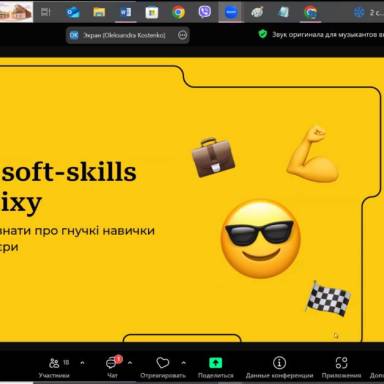Viewport: 384px width, 384px height.
Task: Click the Windows Task View icon
Action: tap(46, 12)
